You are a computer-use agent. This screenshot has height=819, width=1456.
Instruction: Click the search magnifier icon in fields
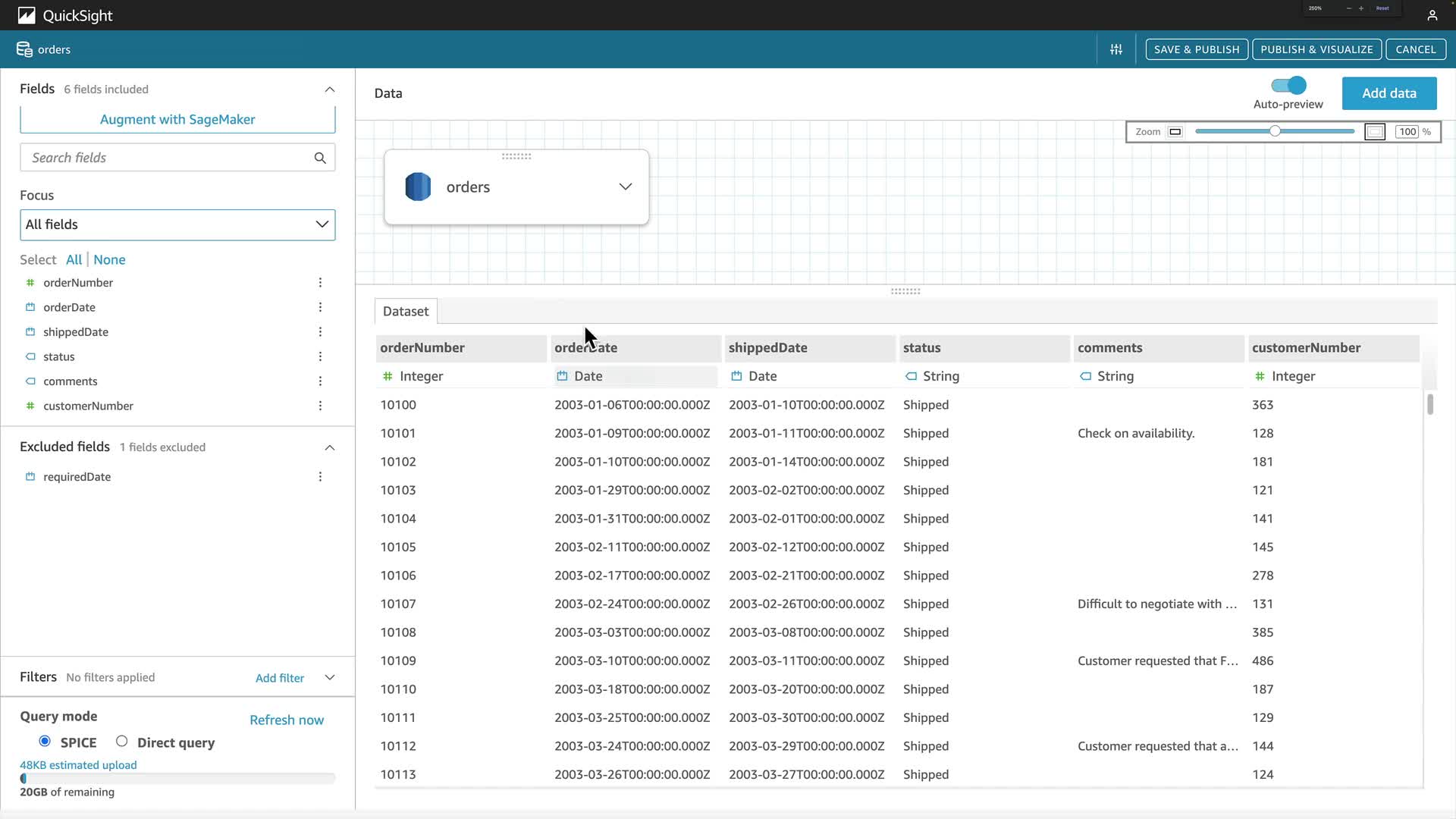tap(320, 158)
